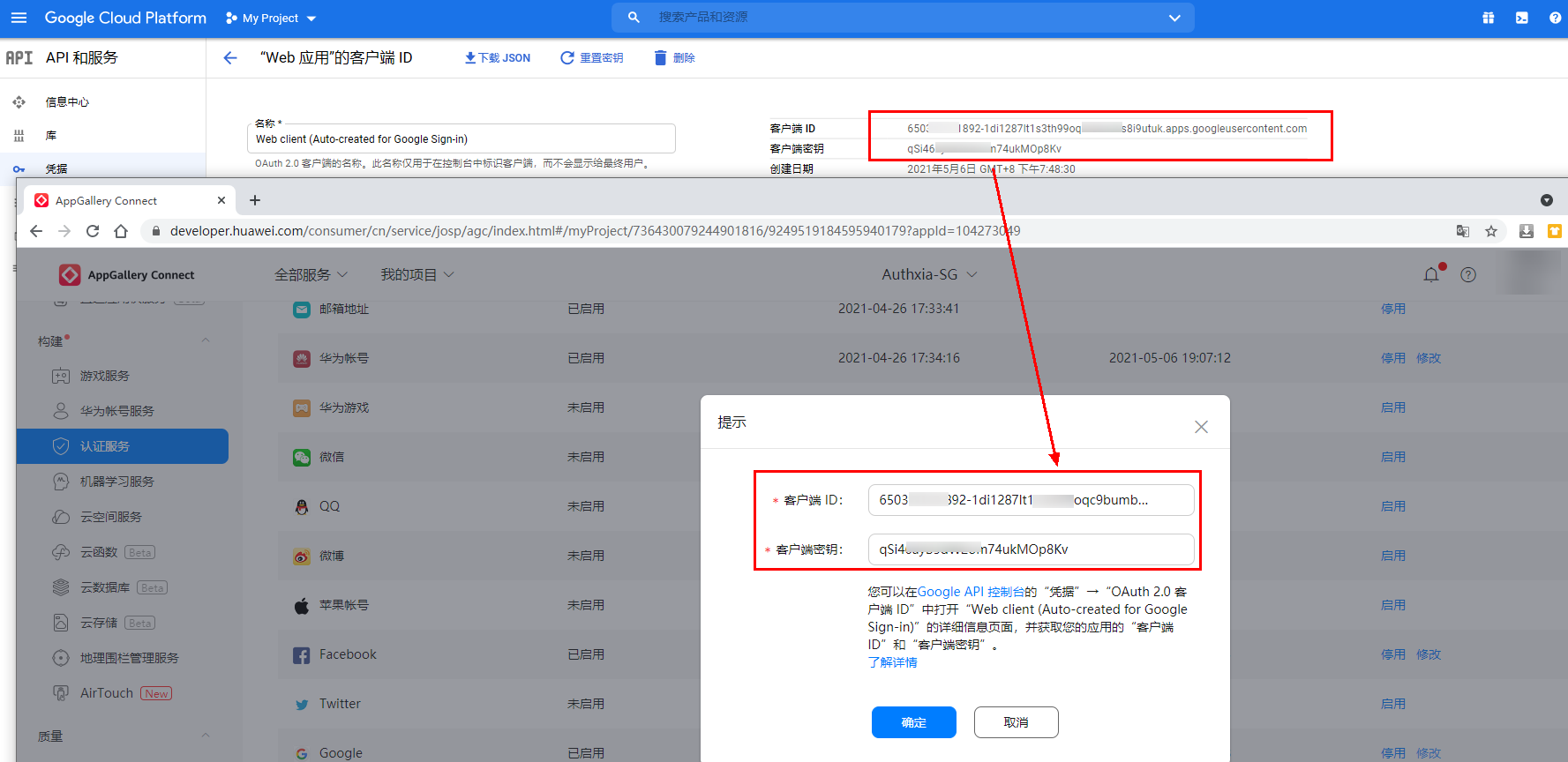Screen dimensions: 1568x762
Task: Reload the AppGallery Connect page
Action: (93, 231)
